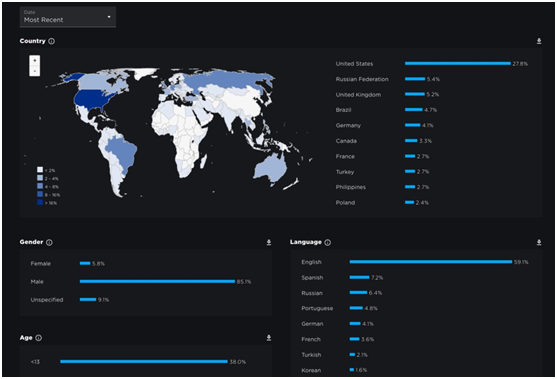This screenshot has width=557, height=379.
Task: Open the Date Most Recent dropdown
Action: tap(67, 17)
